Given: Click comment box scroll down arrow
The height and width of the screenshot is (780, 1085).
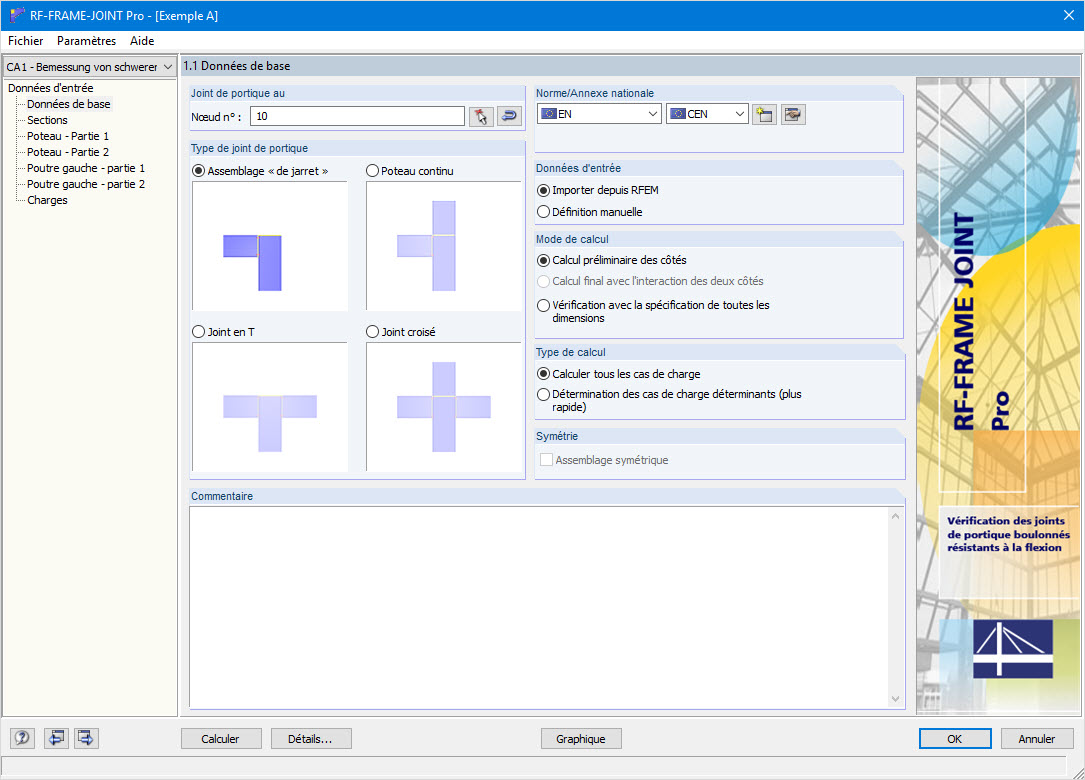Looking at the screenshot, I should (x=895, y=699).
